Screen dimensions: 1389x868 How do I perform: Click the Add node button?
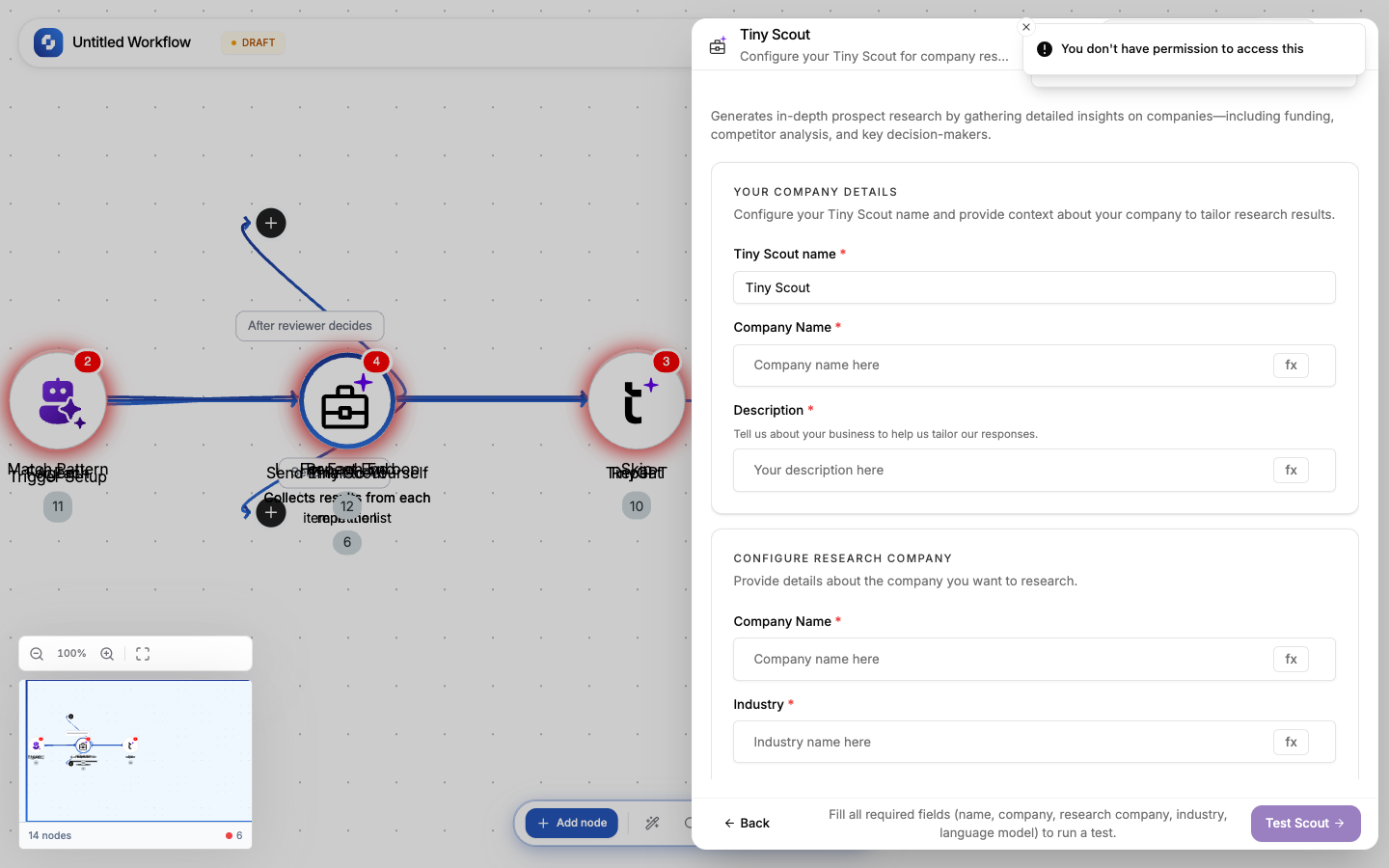572,823
